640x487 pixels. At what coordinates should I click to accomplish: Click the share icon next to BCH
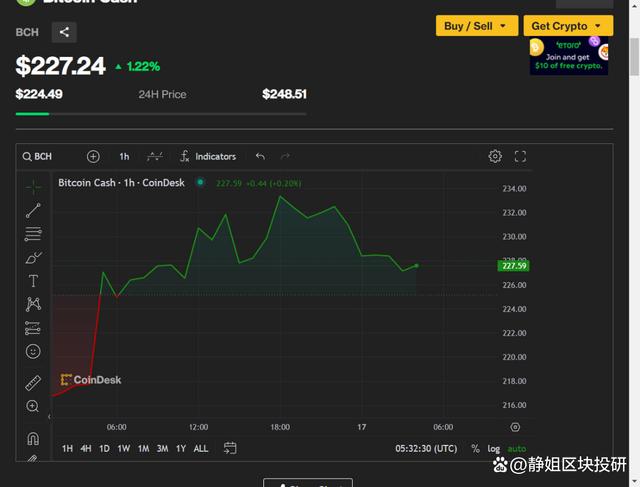point(64,32)
